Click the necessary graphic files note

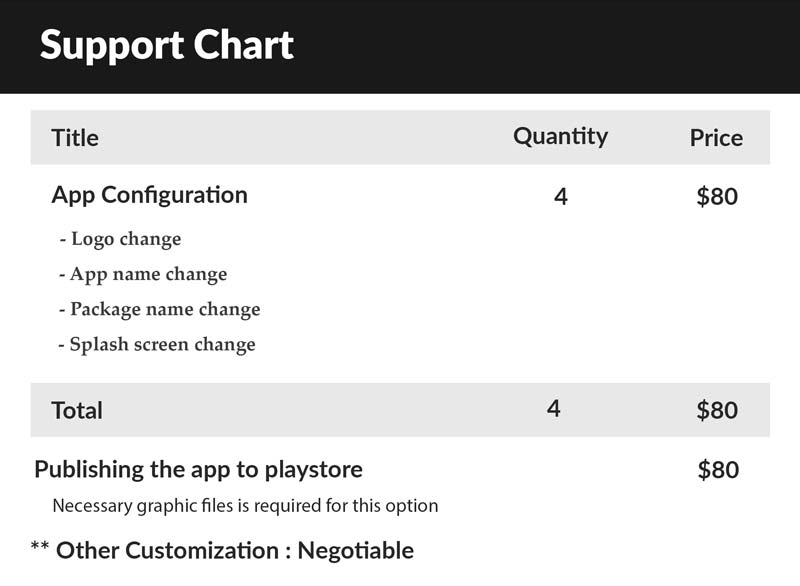245,506
